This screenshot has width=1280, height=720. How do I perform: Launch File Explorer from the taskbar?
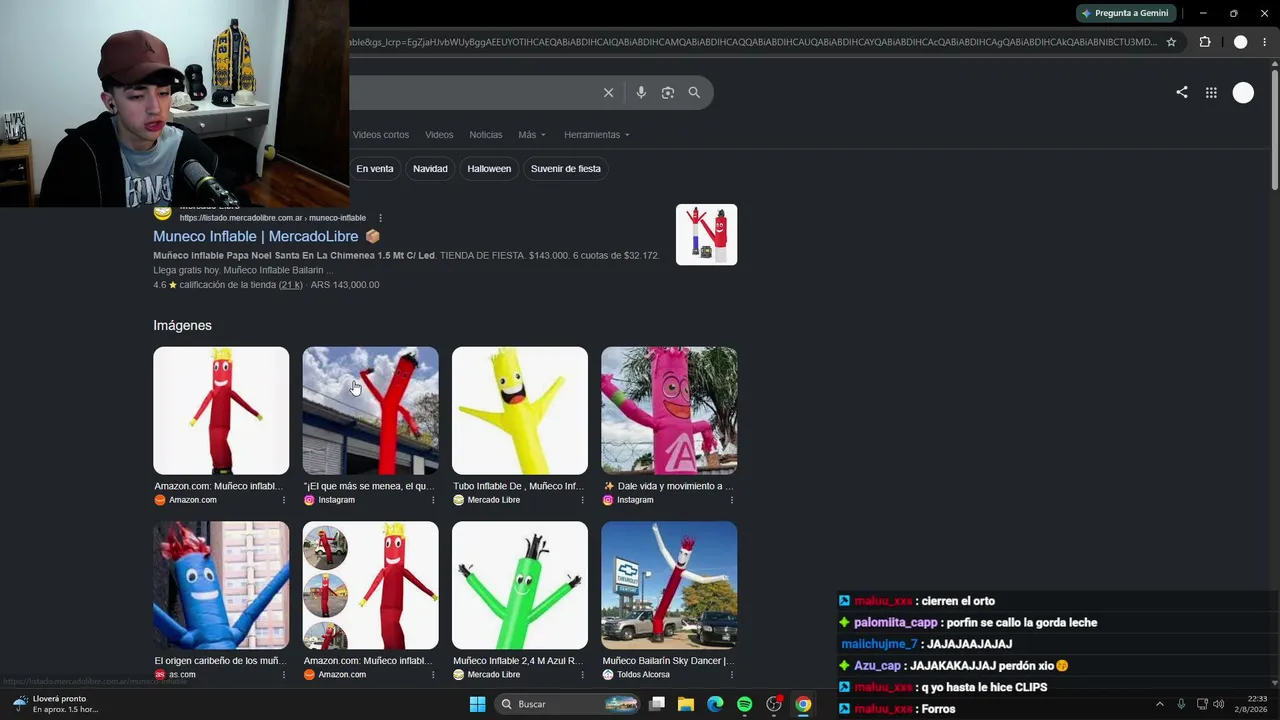686,704
